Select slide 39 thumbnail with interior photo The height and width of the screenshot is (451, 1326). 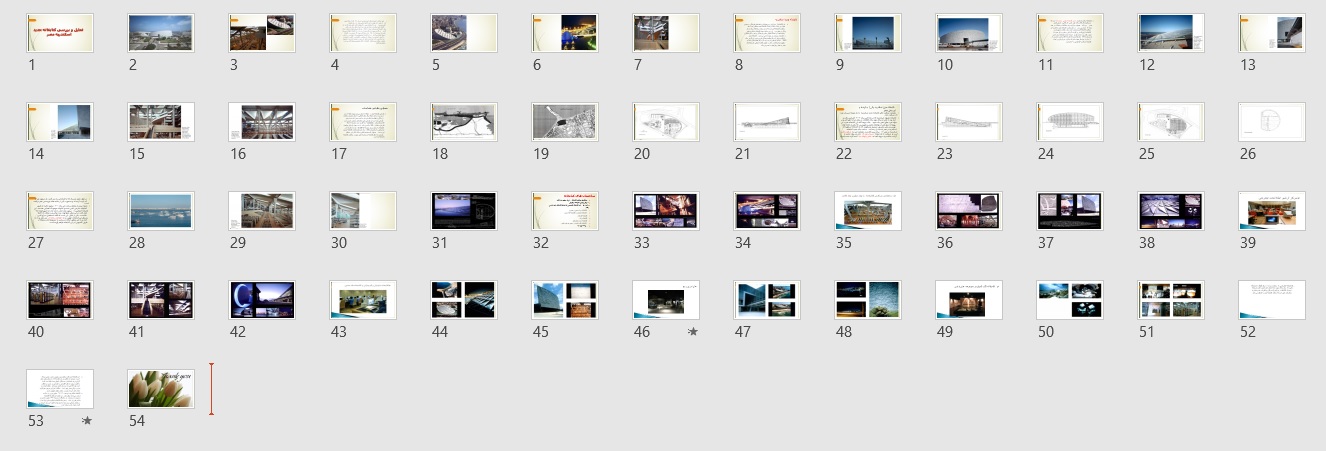pos(1272,211)
